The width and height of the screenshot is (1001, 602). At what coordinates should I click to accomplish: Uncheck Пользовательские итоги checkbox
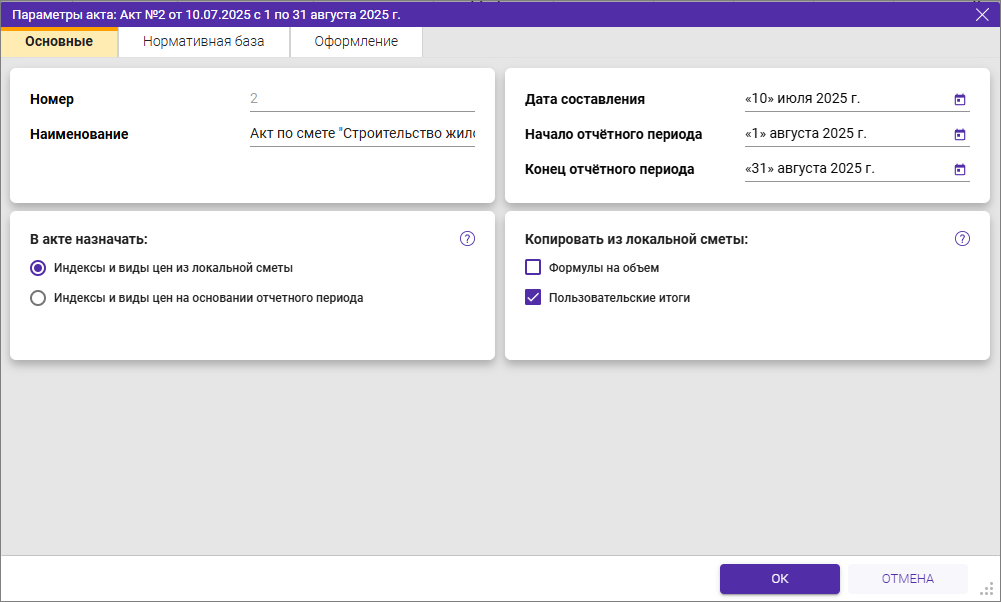click(x=533, y=297)
